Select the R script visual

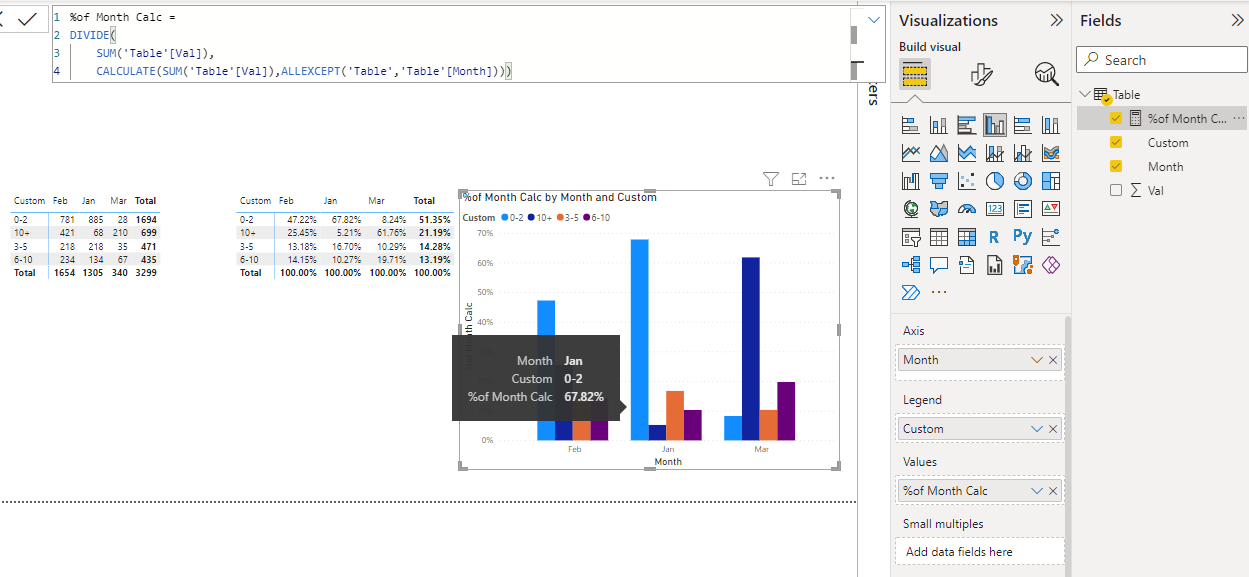(995, 237)
